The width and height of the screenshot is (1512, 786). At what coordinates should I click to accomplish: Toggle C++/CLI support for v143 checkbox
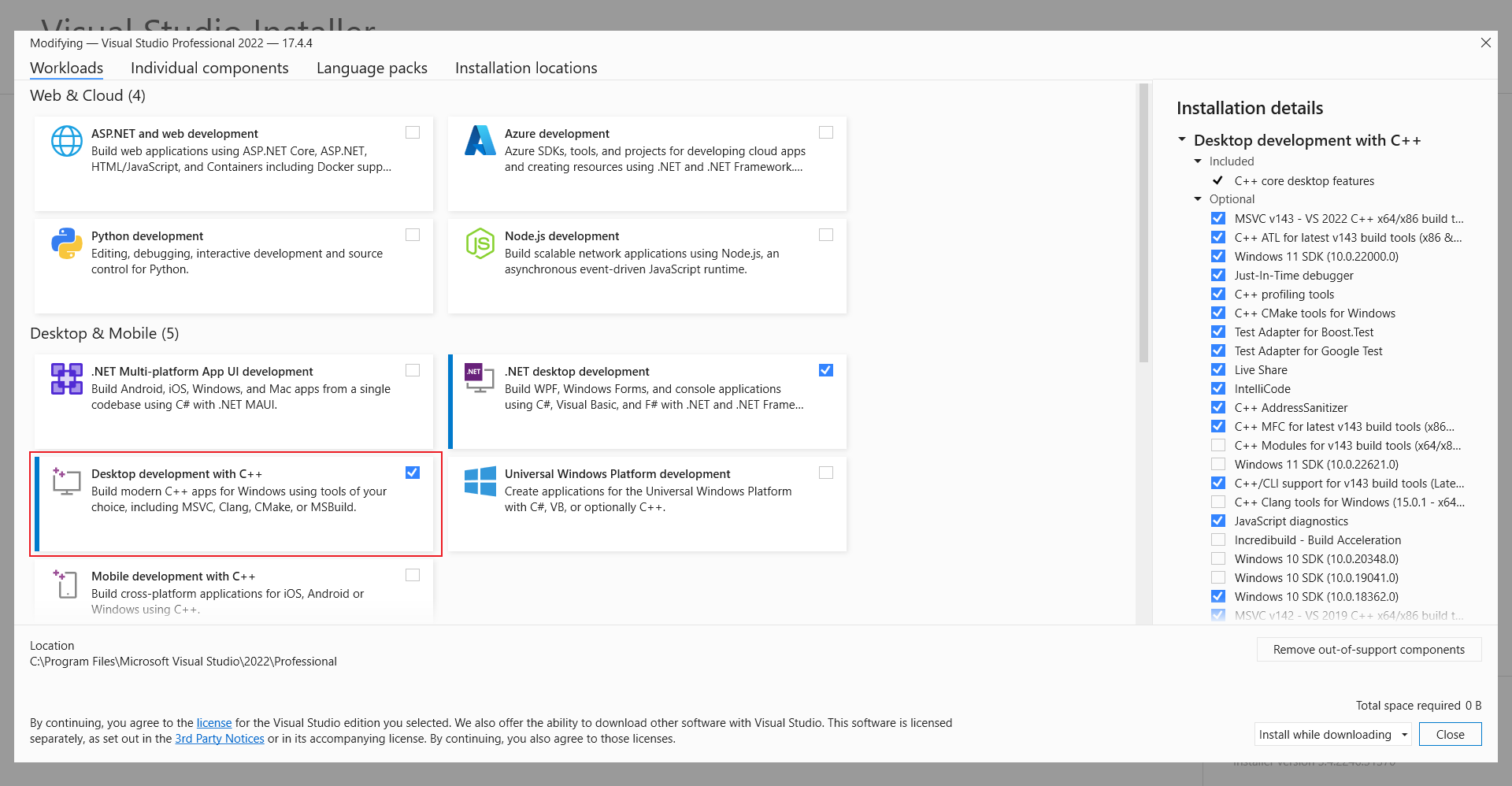coord(1218,483)
